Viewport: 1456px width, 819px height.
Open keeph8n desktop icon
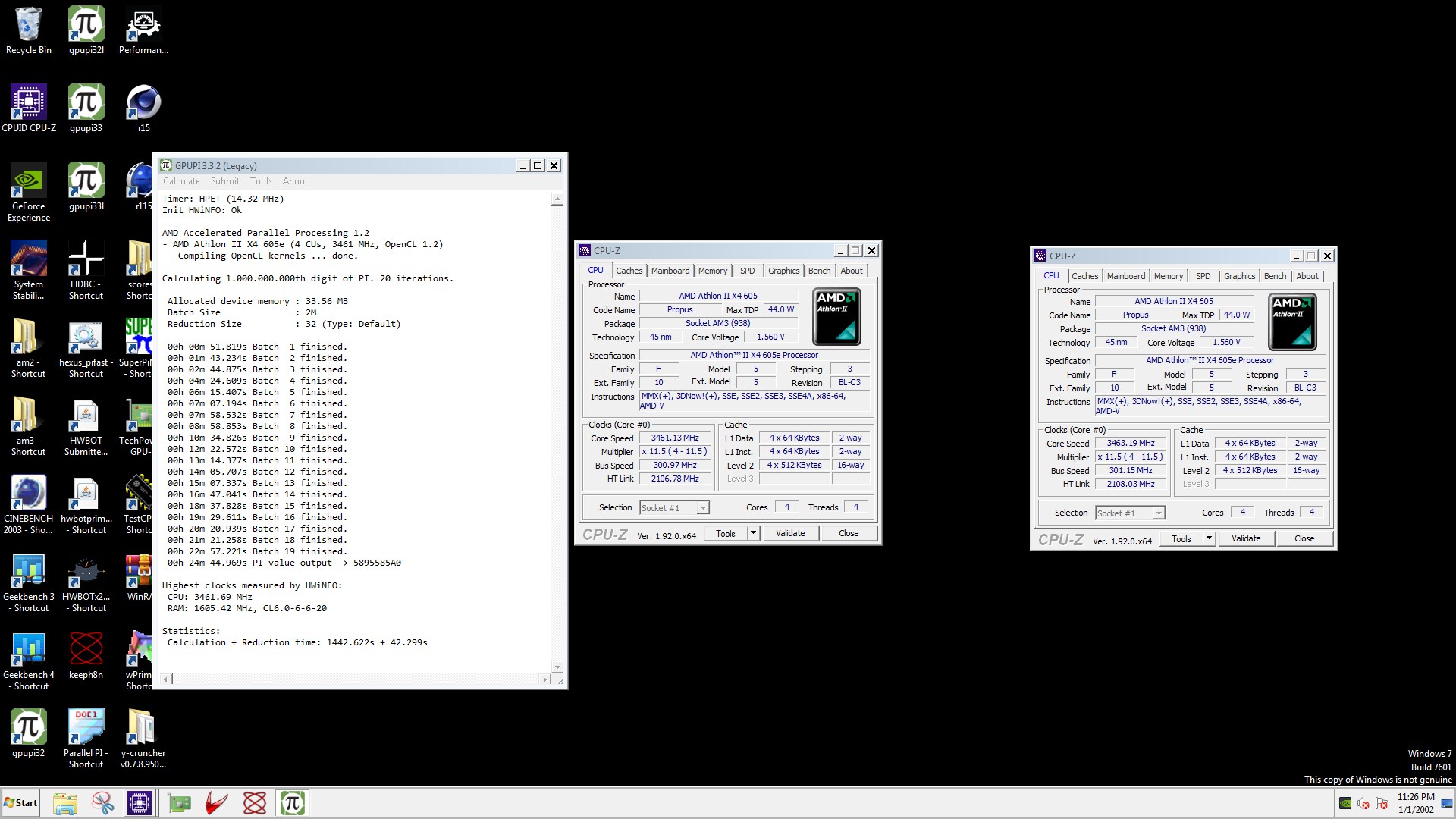click(x=86, y=656)
